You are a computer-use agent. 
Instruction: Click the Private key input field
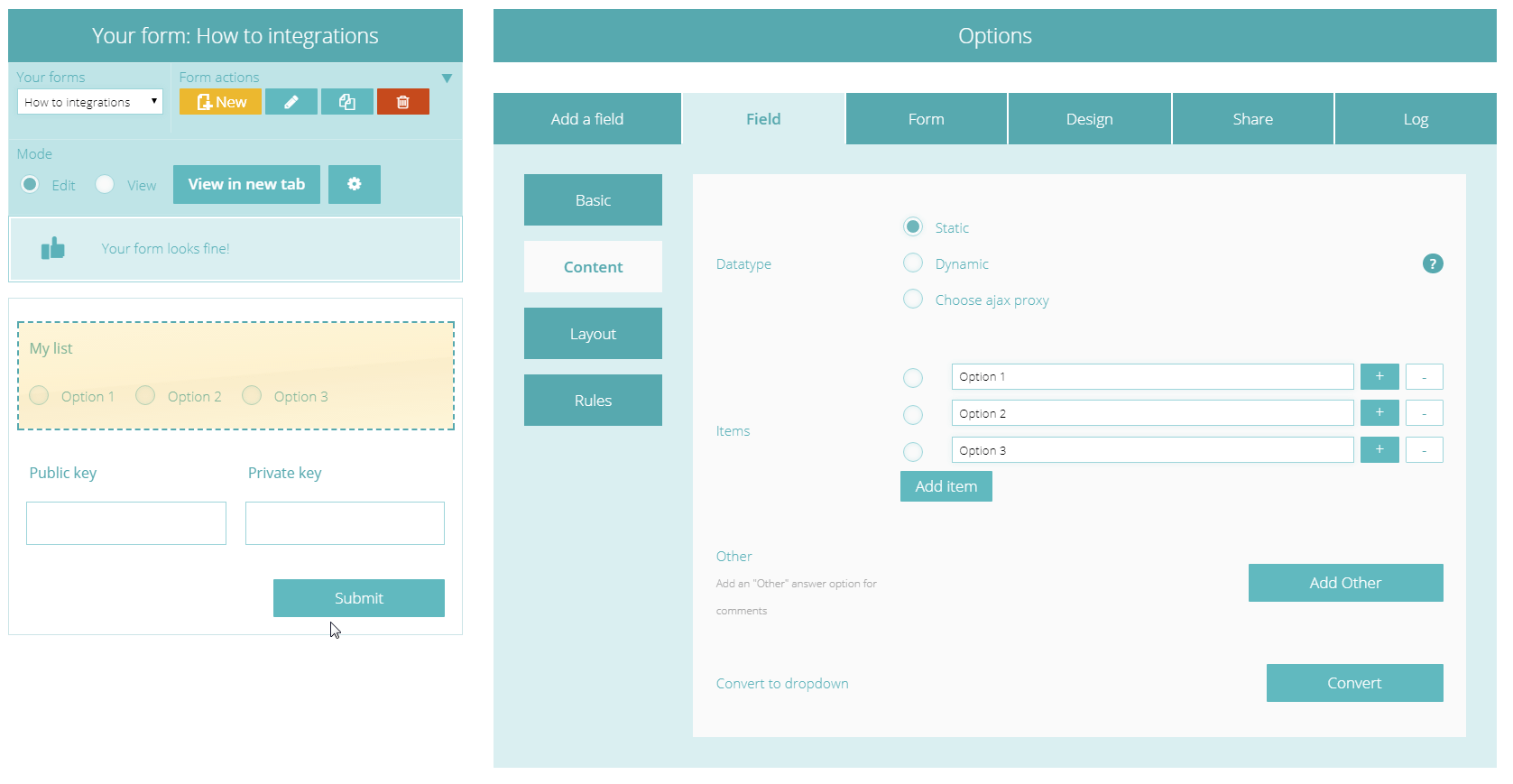coord(345,523)
